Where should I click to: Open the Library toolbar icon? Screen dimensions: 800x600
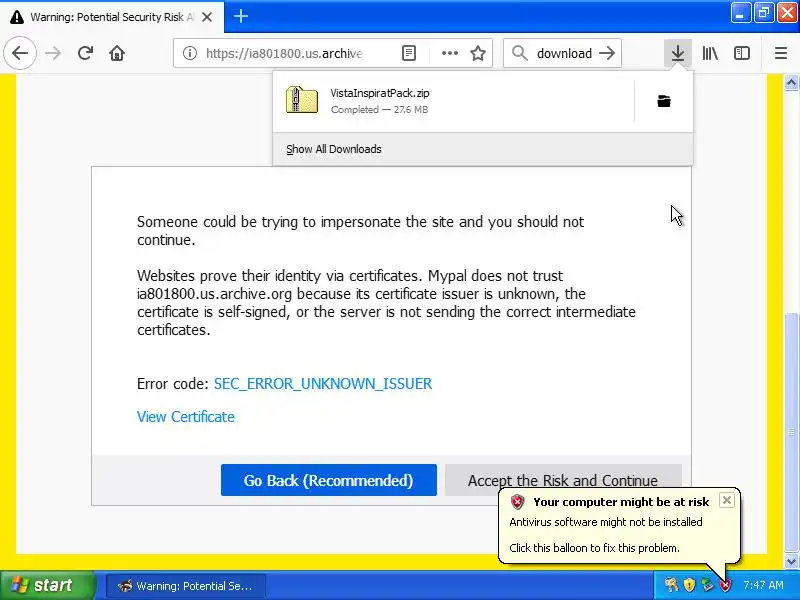pyautogui.click(x=710, y=53)
